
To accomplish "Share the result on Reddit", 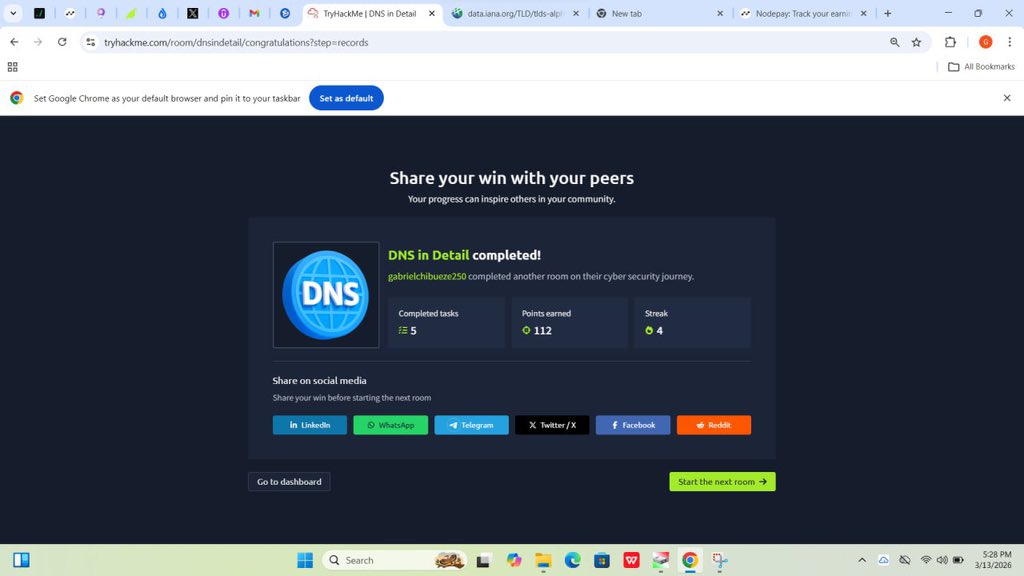I will 714,424.
